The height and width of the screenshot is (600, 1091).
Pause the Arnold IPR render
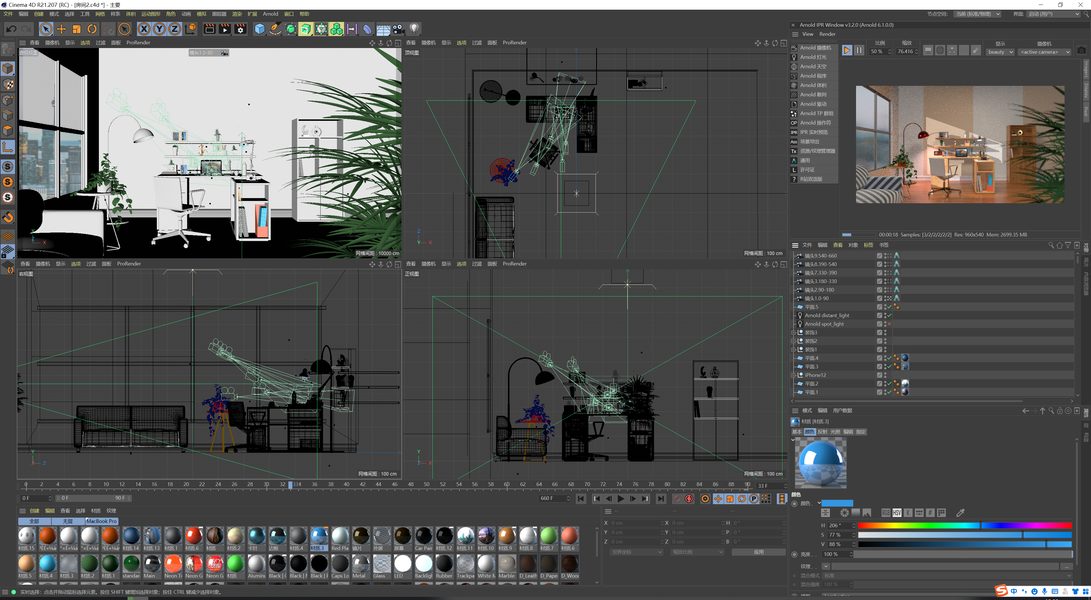(x=859, y=50)
